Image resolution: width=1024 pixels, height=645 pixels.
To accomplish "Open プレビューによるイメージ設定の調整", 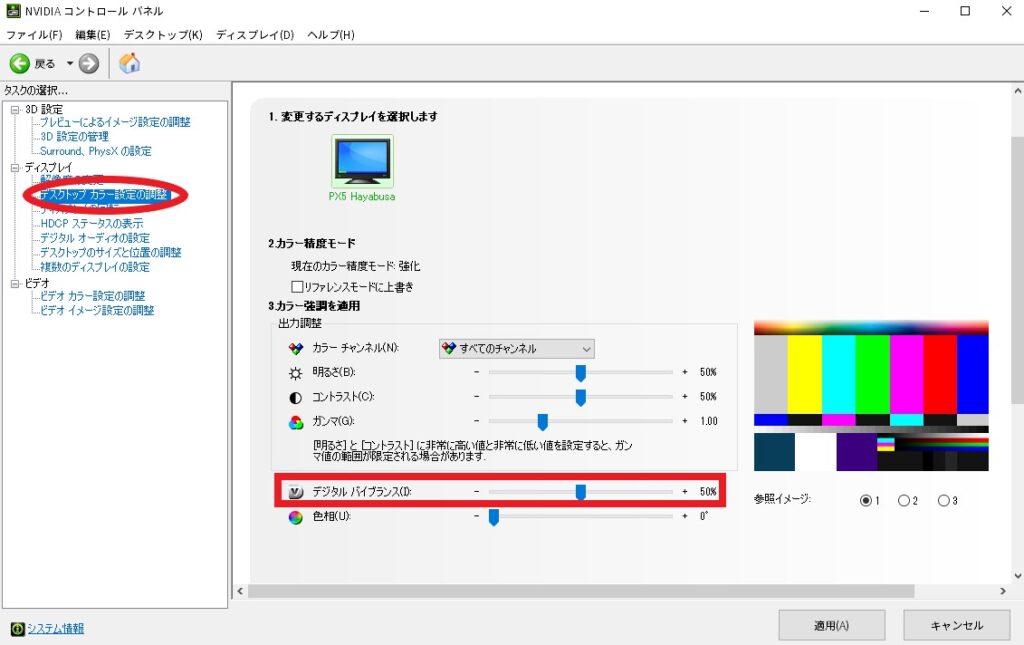I will pos(115,122).
